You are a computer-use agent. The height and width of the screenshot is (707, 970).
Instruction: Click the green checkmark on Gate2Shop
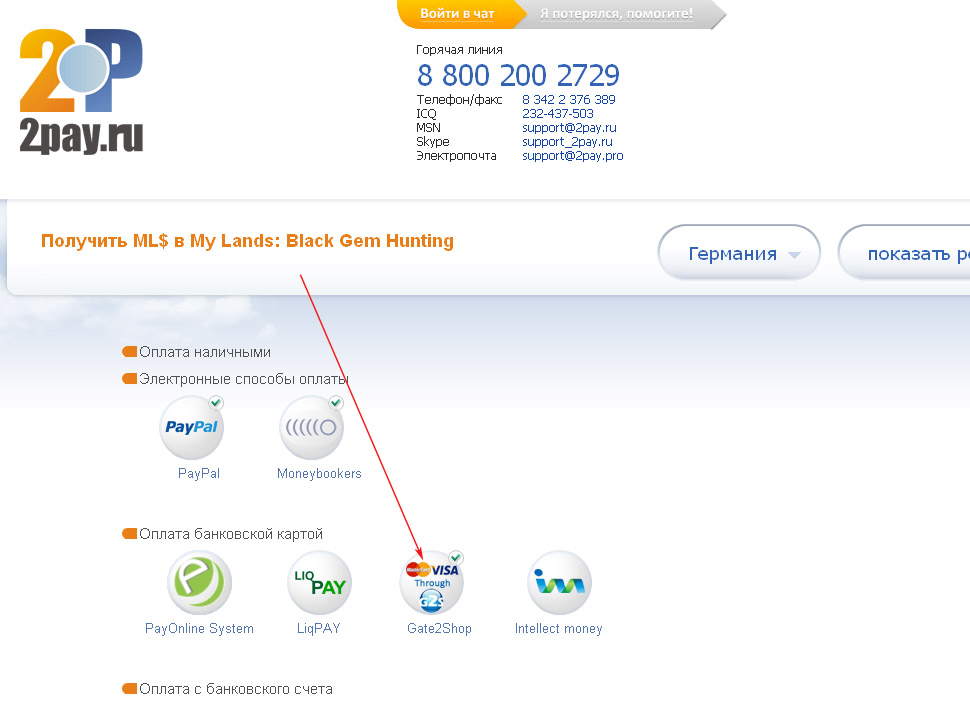pyautogui.click(x=456, y=557)
